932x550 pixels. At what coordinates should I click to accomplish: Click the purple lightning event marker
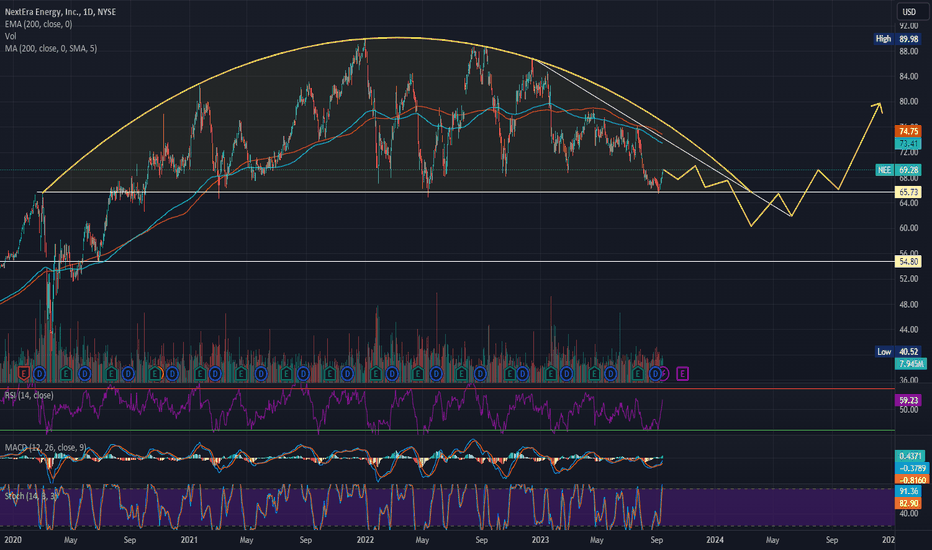click(665, 373)
